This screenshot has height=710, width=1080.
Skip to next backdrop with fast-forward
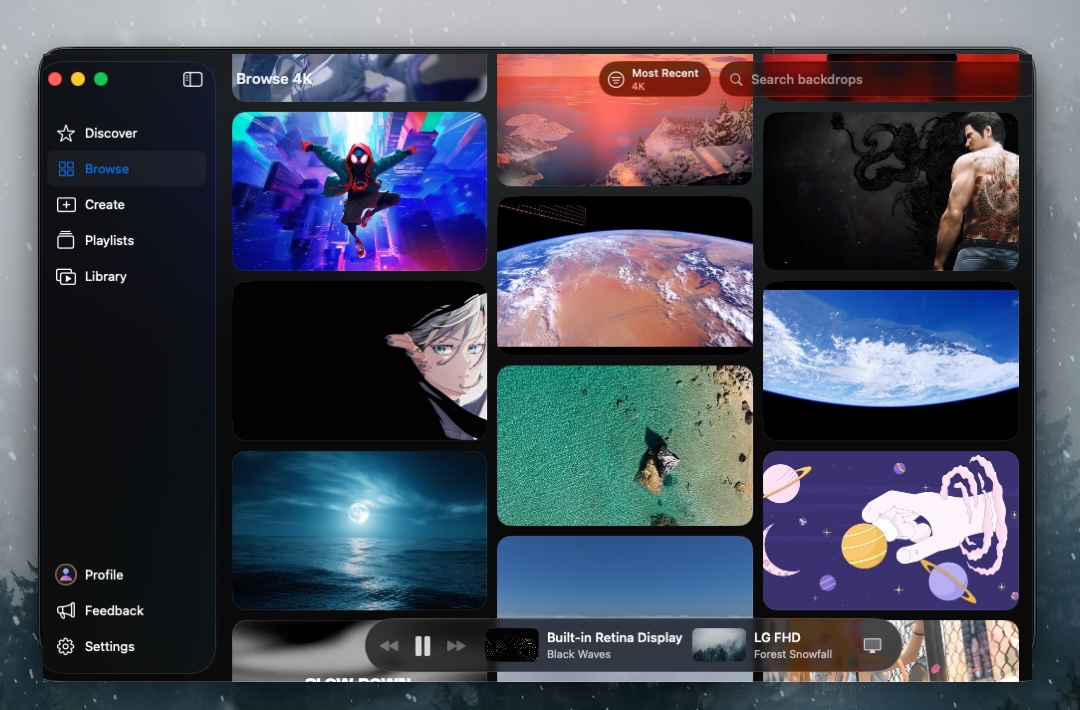(456, 645)
